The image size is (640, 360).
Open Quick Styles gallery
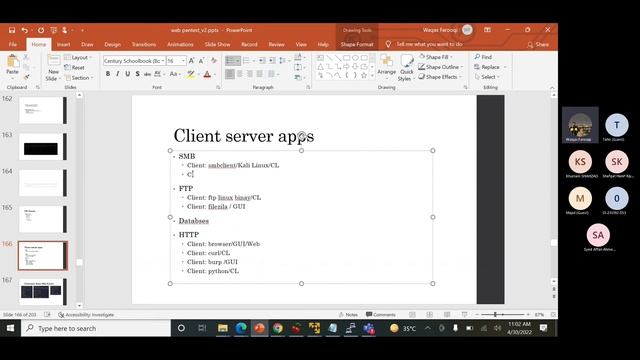(406, 68)
